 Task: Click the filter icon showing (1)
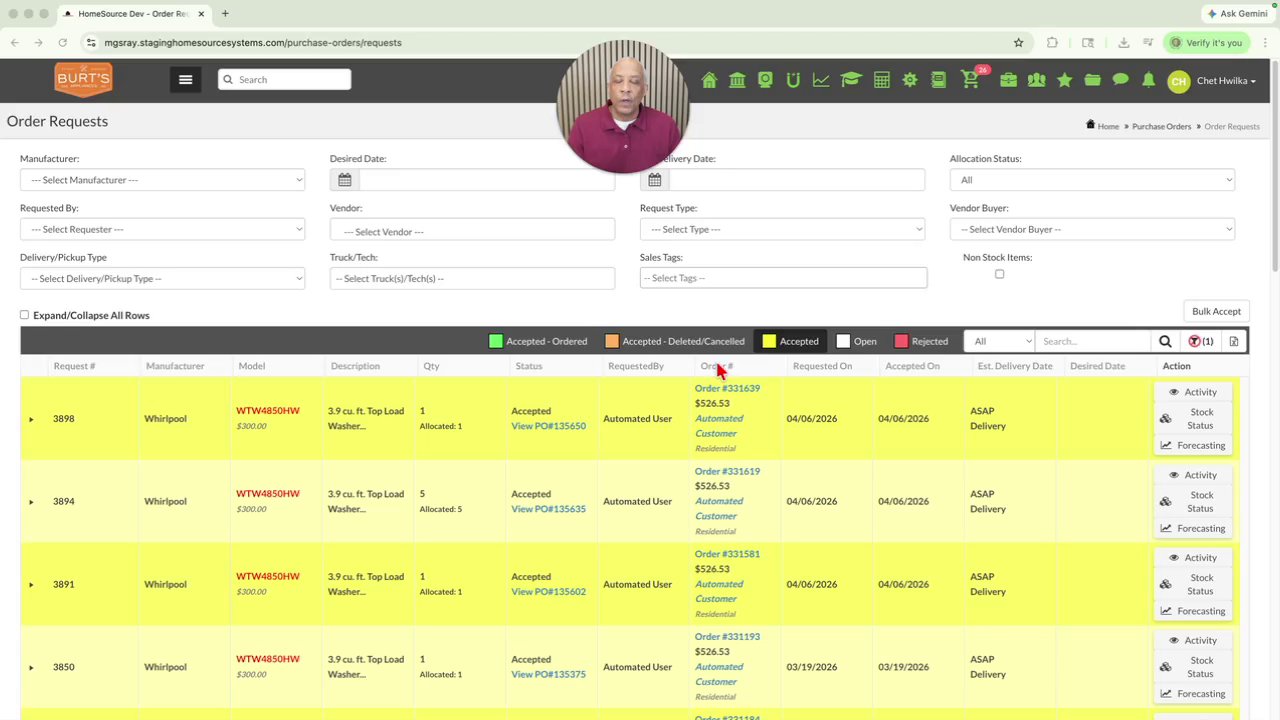point(1200,341)
